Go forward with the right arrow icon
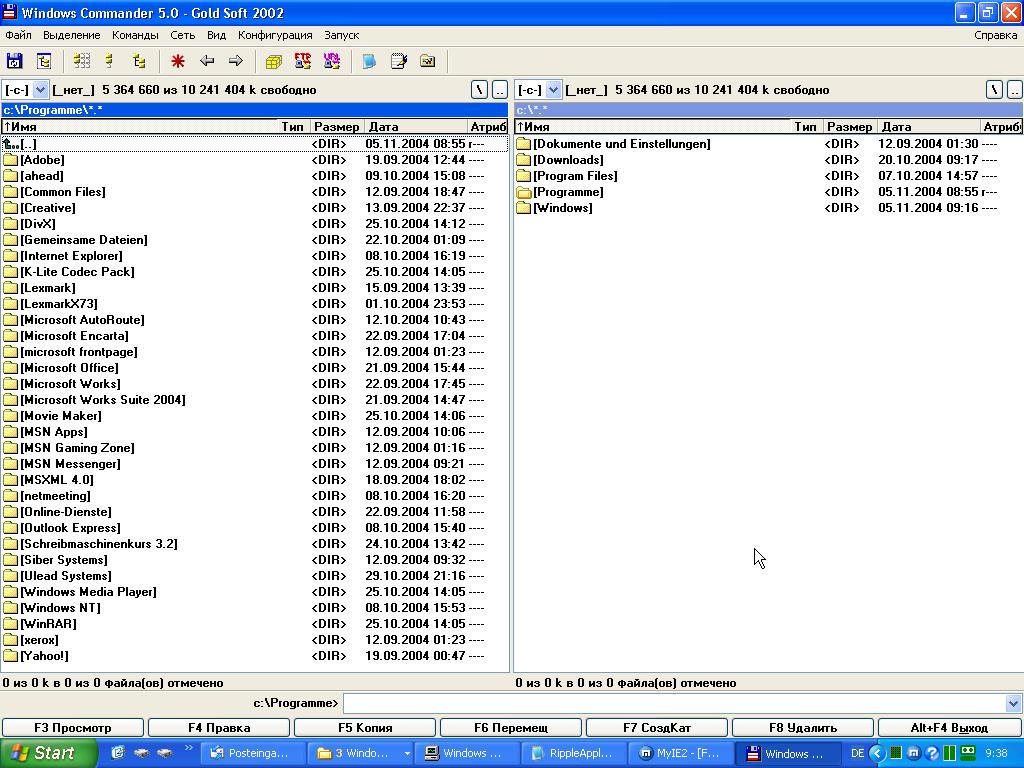Screen dimensions: 1024x768 point(236,61)
